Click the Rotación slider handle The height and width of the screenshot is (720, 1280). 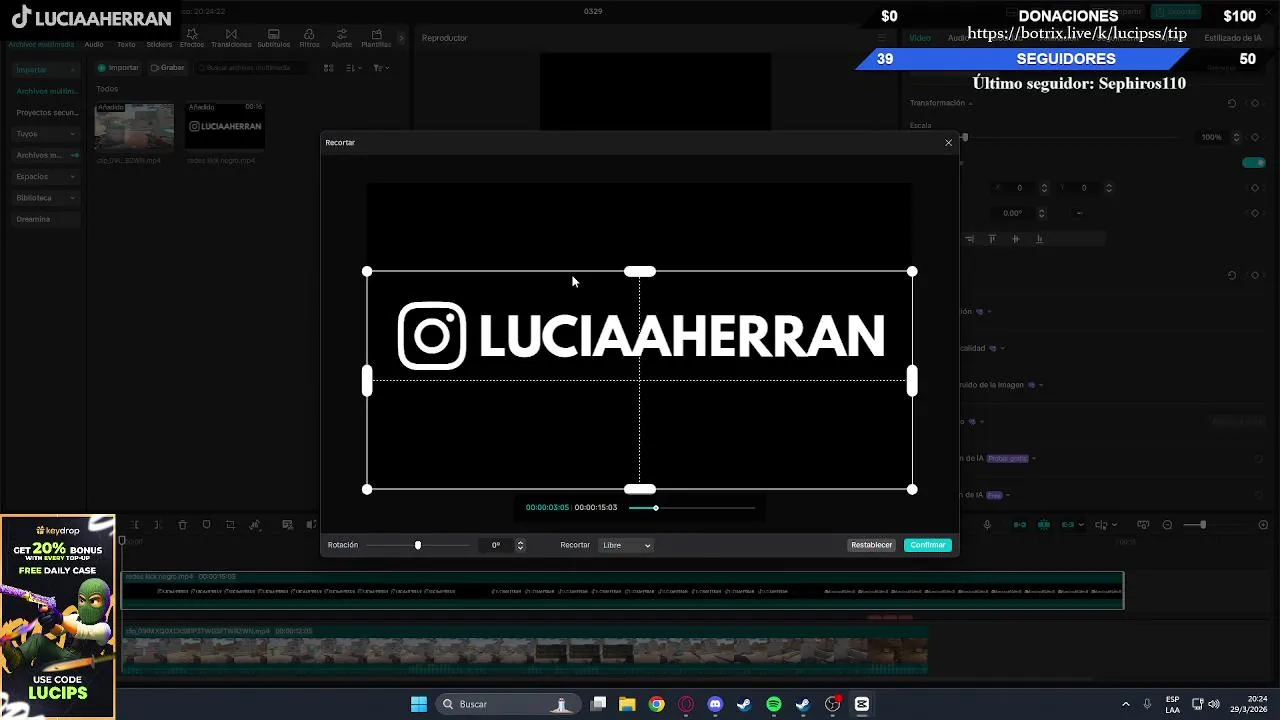pyautogui.click(x=418, y=545)
